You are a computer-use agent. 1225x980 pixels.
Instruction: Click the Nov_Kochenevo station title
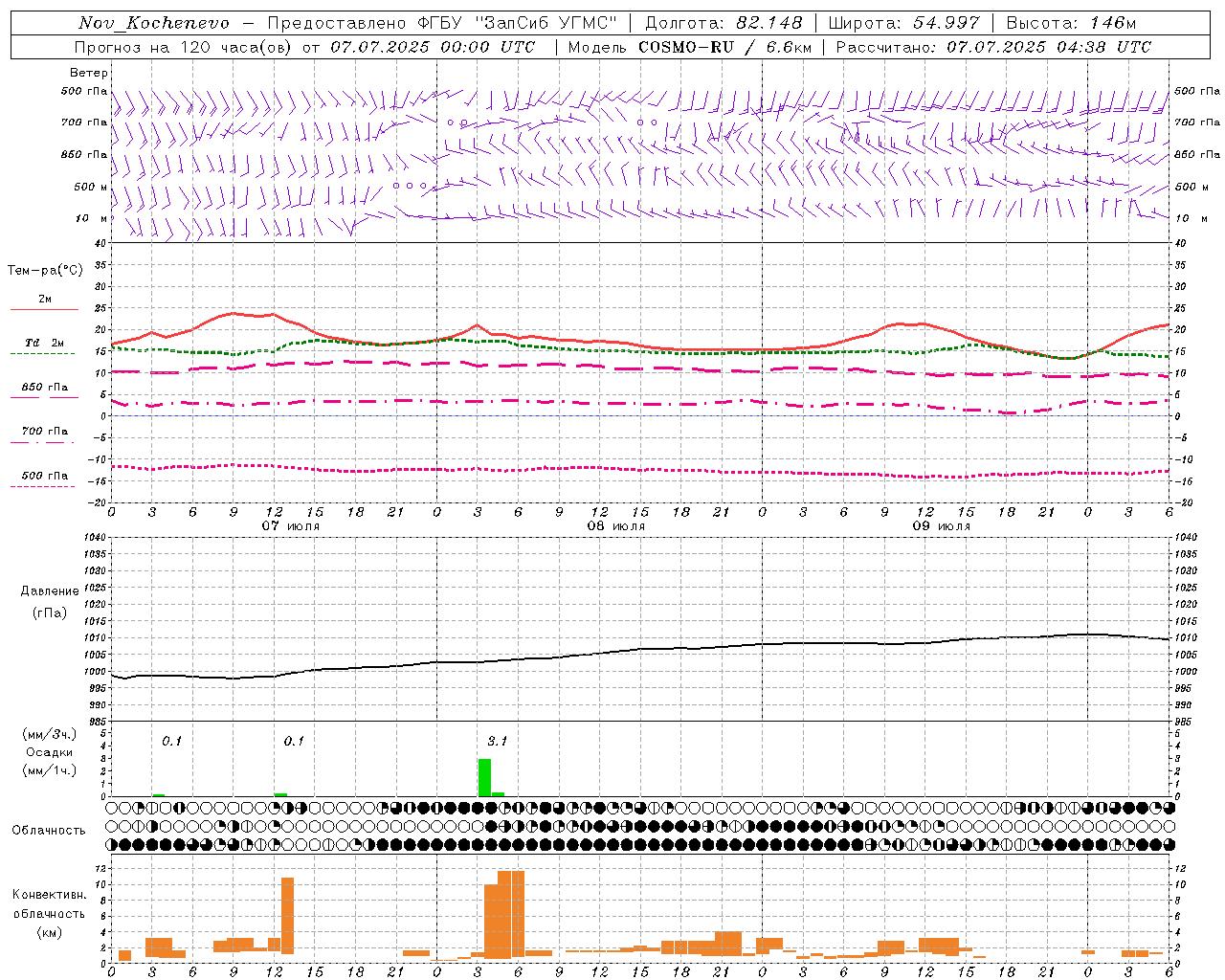pos(154,23)
